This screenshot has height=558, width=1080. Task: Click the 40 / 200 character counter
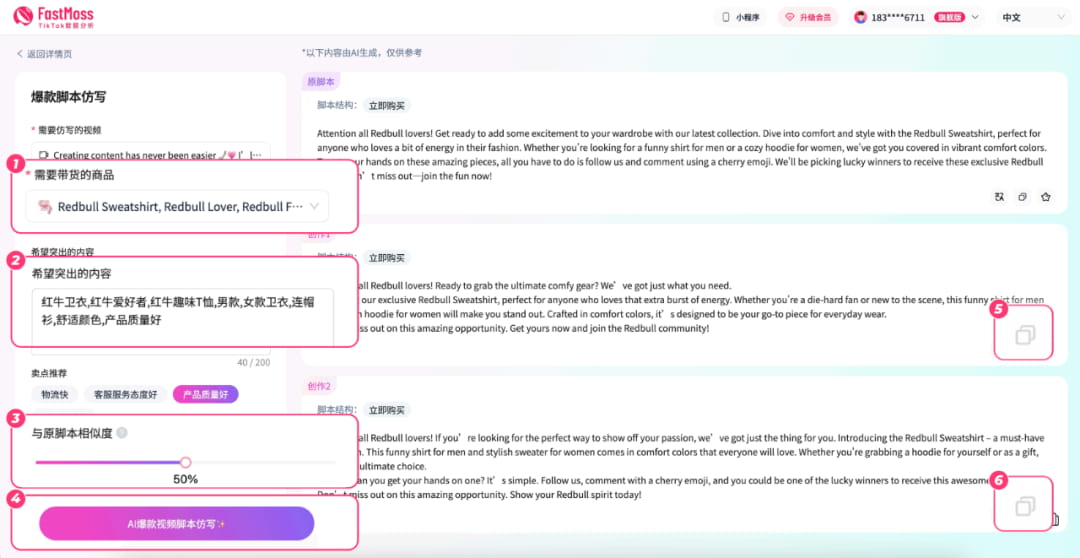pos(253,362)
